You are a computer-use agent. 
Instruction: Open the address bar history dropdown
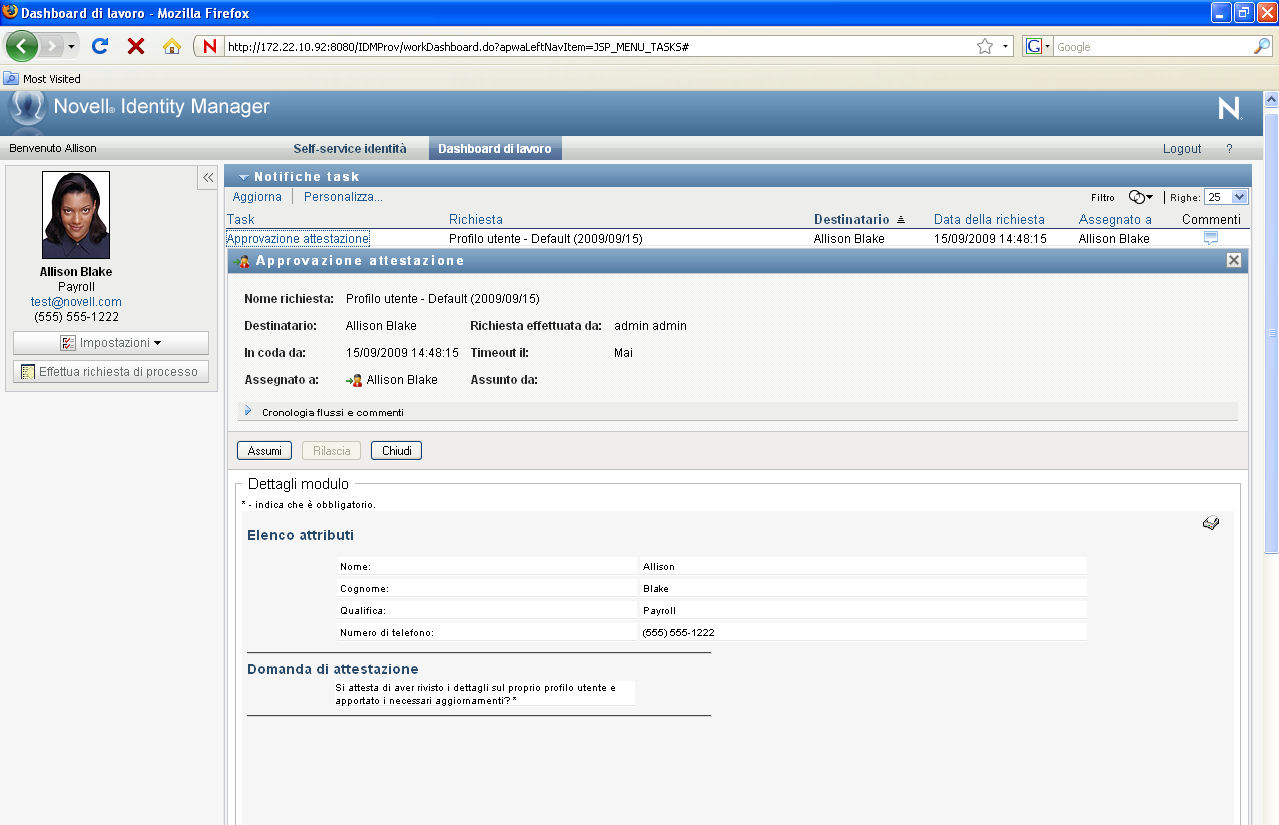(x=1005, y=46)
